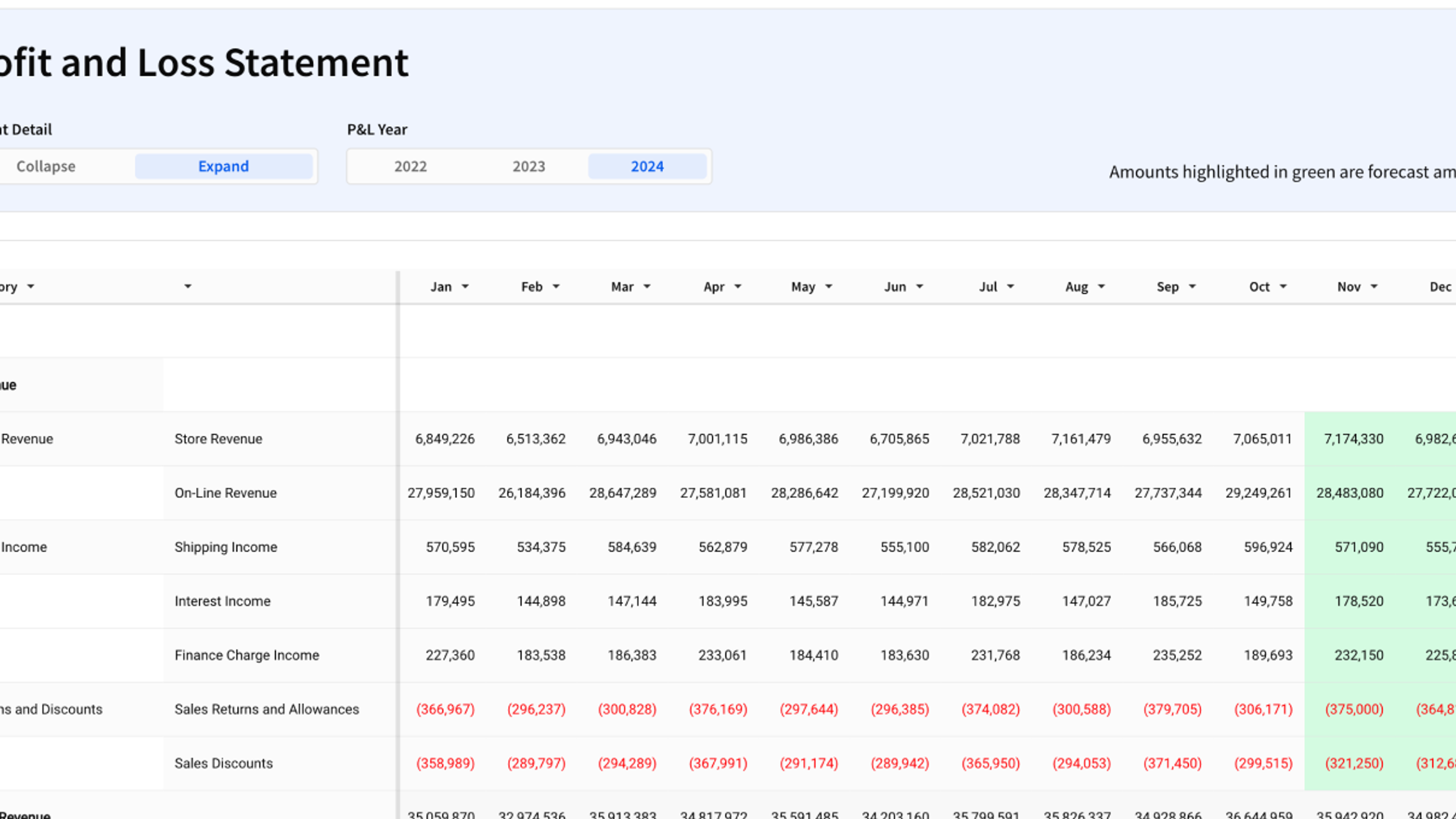Open the Aug column dropdown arrow
1456x819 pixels.
[1101, 287]
